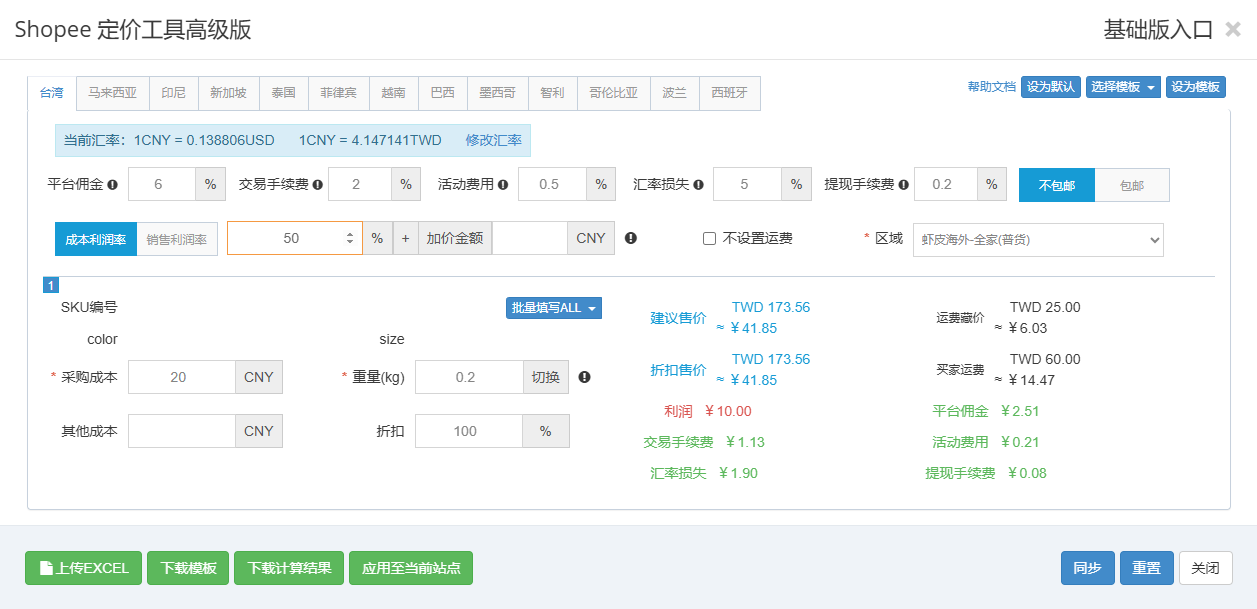The height and width of the screenshot is (609, 1257).
Task: Click the info icon after 加价金额 CNY field
Action: click(x=631, y=238)
